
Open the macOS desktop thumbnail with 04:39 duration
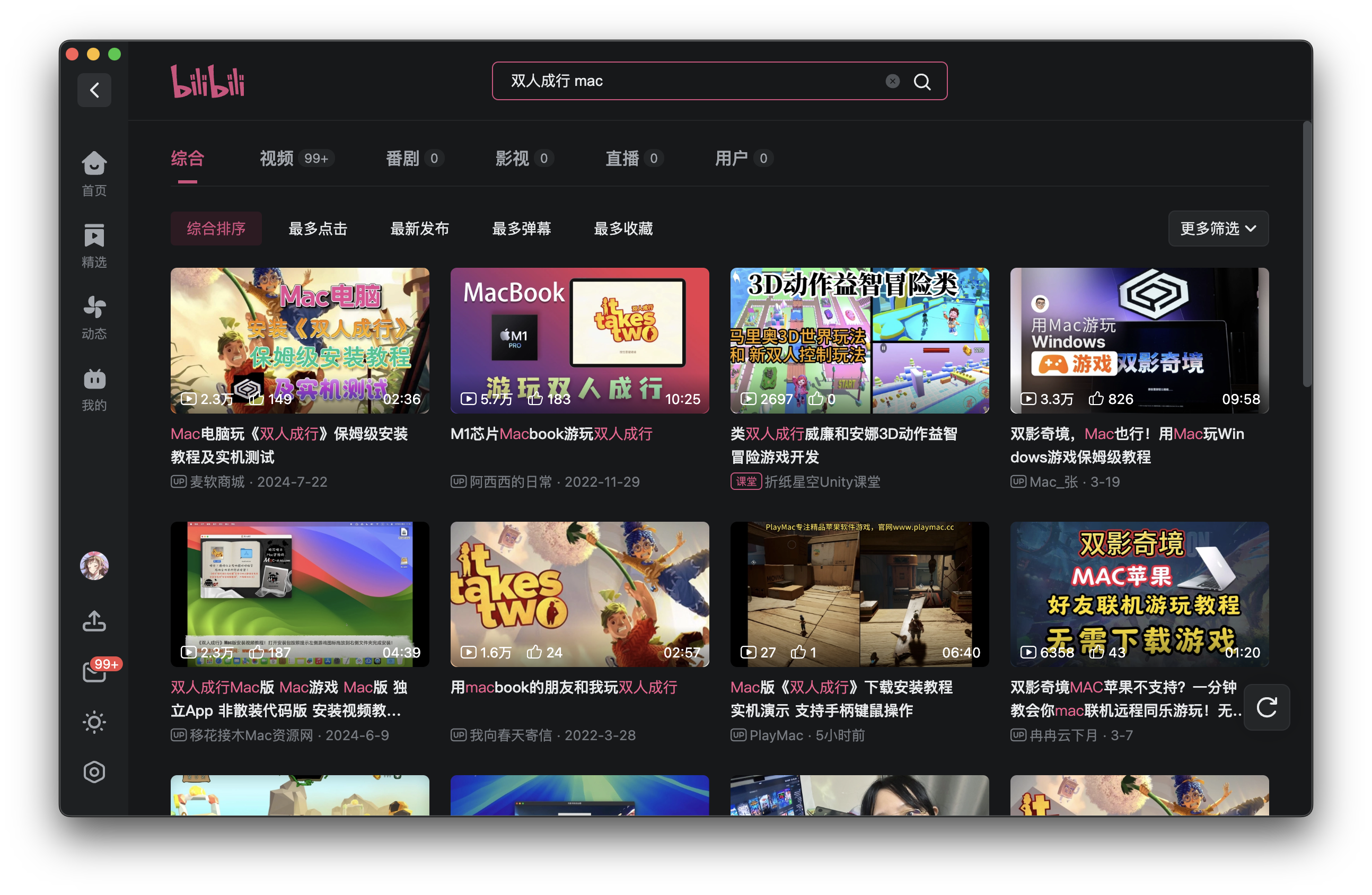(x=300, y=594)
